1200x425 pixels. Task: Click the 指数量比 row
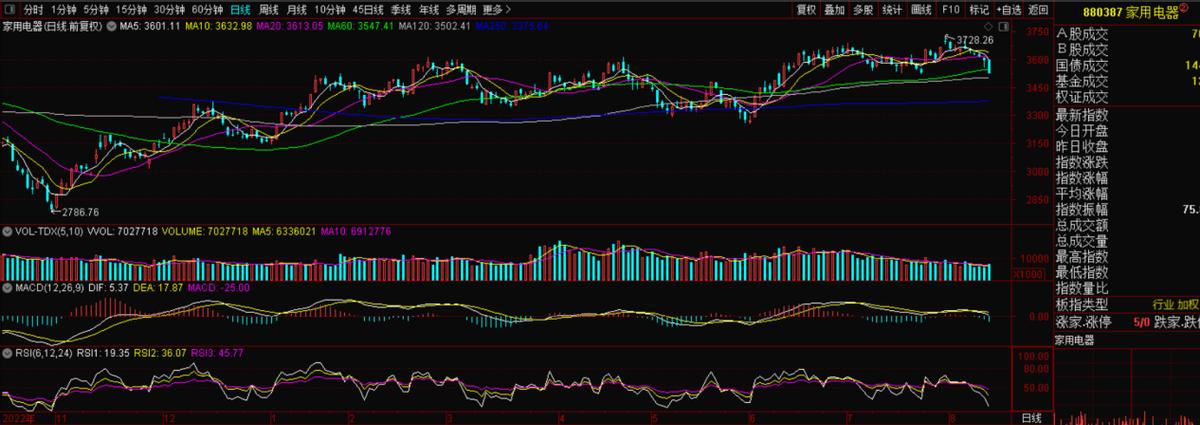[x=1127, y=288]
